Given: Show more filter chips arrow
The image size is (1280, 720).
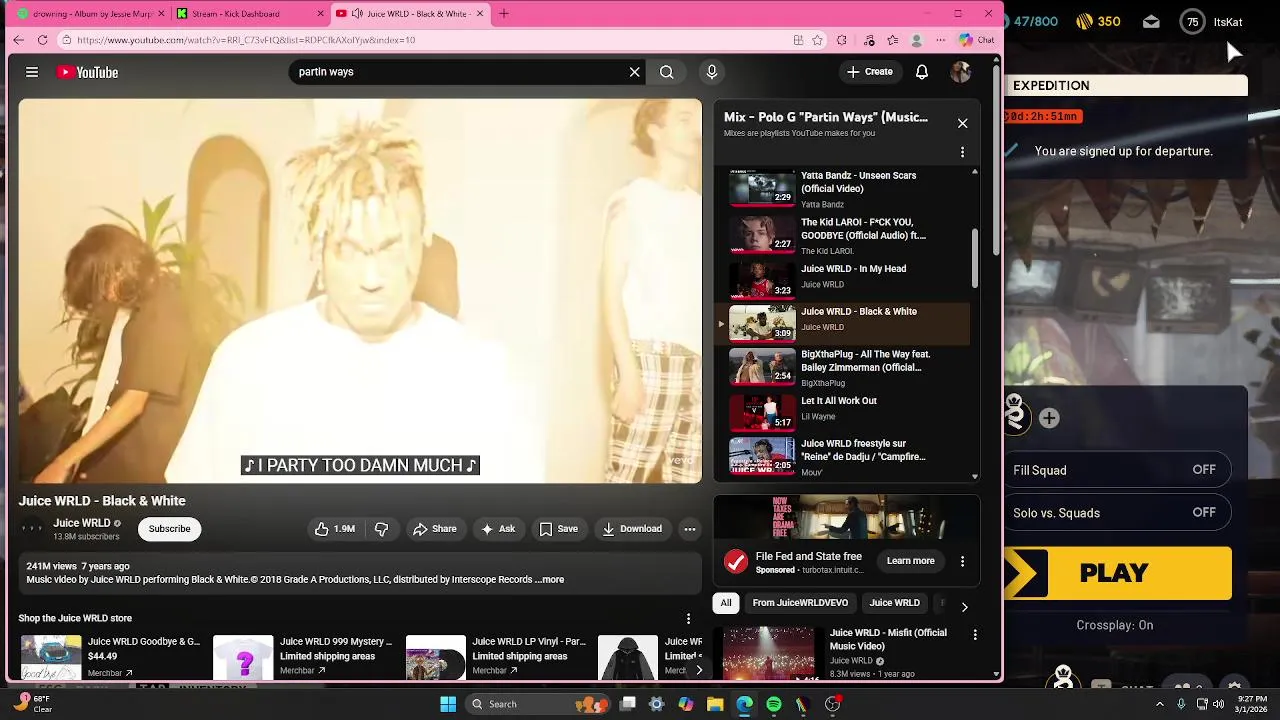Looking at the screenshot, I should tap(964, 607).
